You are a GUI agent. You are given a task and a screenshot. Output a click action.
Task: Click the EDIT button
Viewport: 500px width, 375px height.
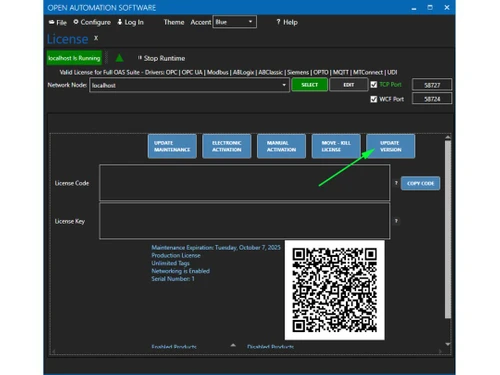(x=349, y=85)
